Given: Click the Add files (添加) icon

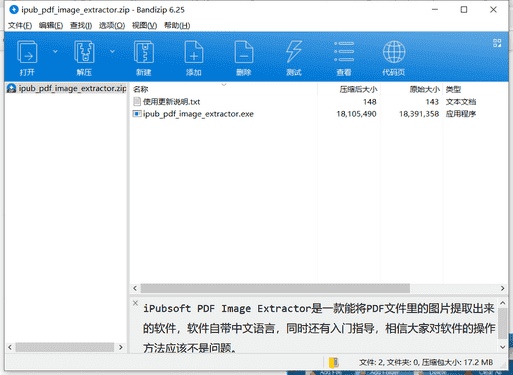Looking at the screenshot, I should pos(194,52).
